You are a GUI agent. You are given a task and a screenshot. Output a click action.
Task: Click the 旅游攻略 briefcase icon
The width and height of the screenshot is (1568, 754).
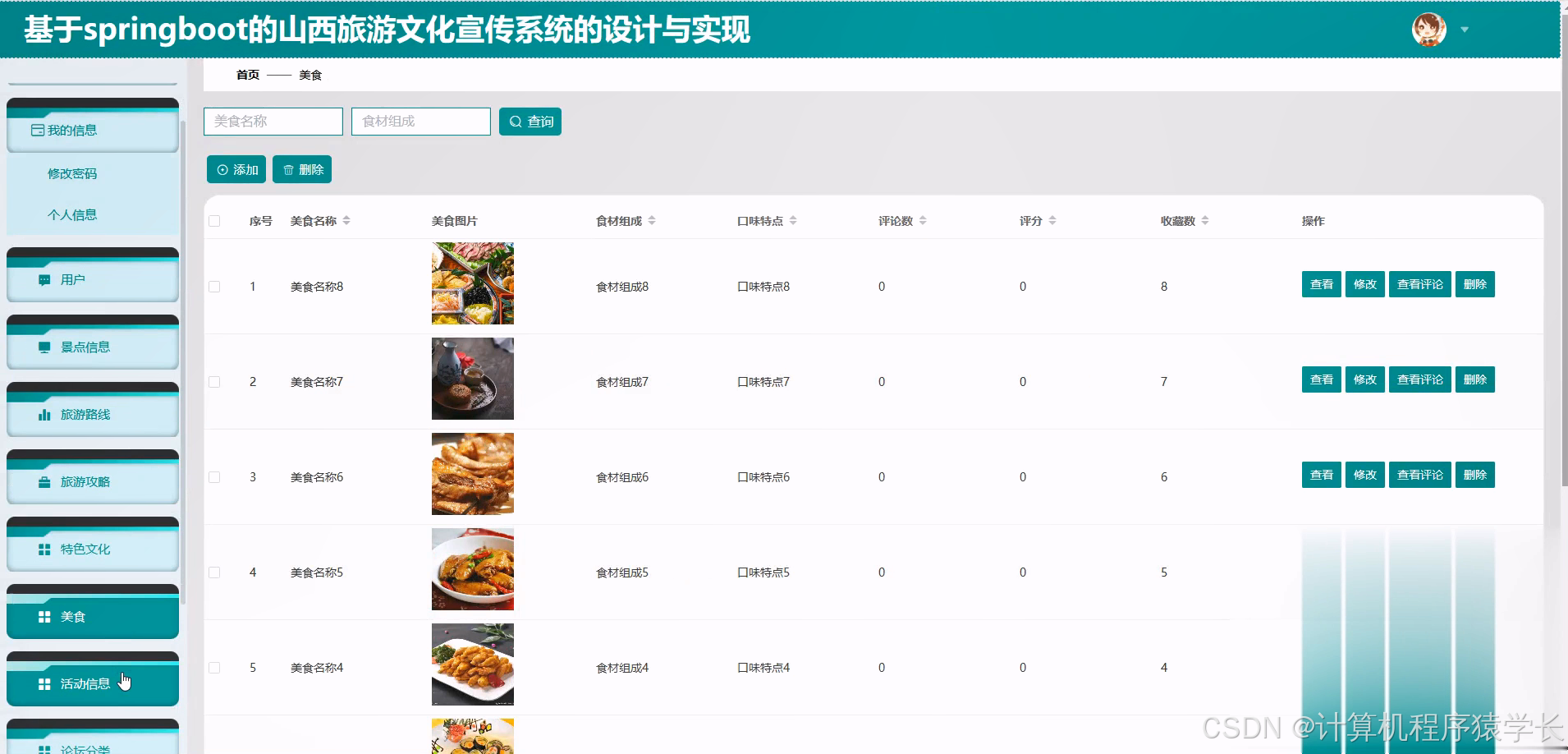click(44, 482)
